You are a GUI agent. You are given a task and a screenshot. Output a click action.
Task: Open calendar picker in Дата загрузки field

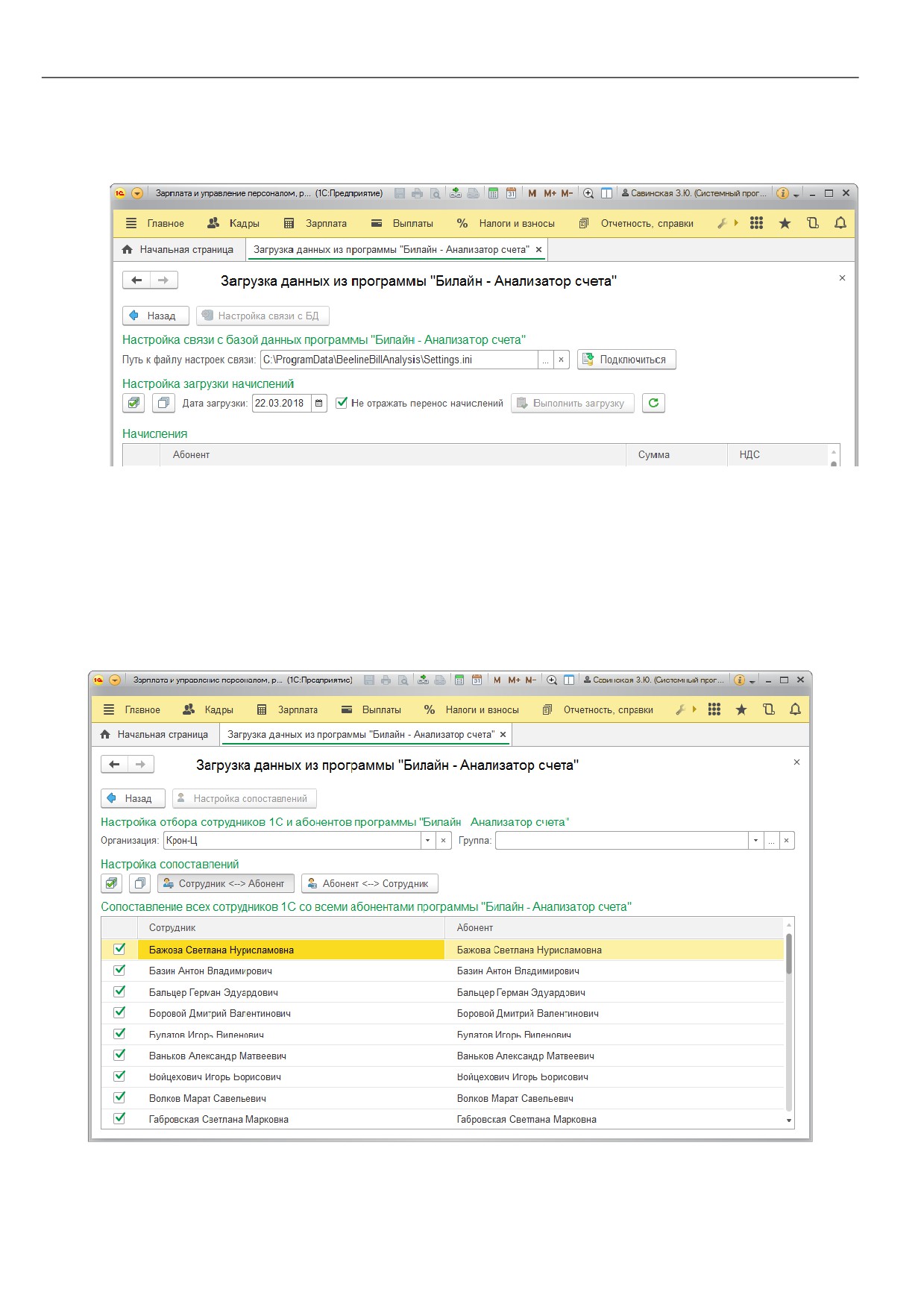(319, 404)
